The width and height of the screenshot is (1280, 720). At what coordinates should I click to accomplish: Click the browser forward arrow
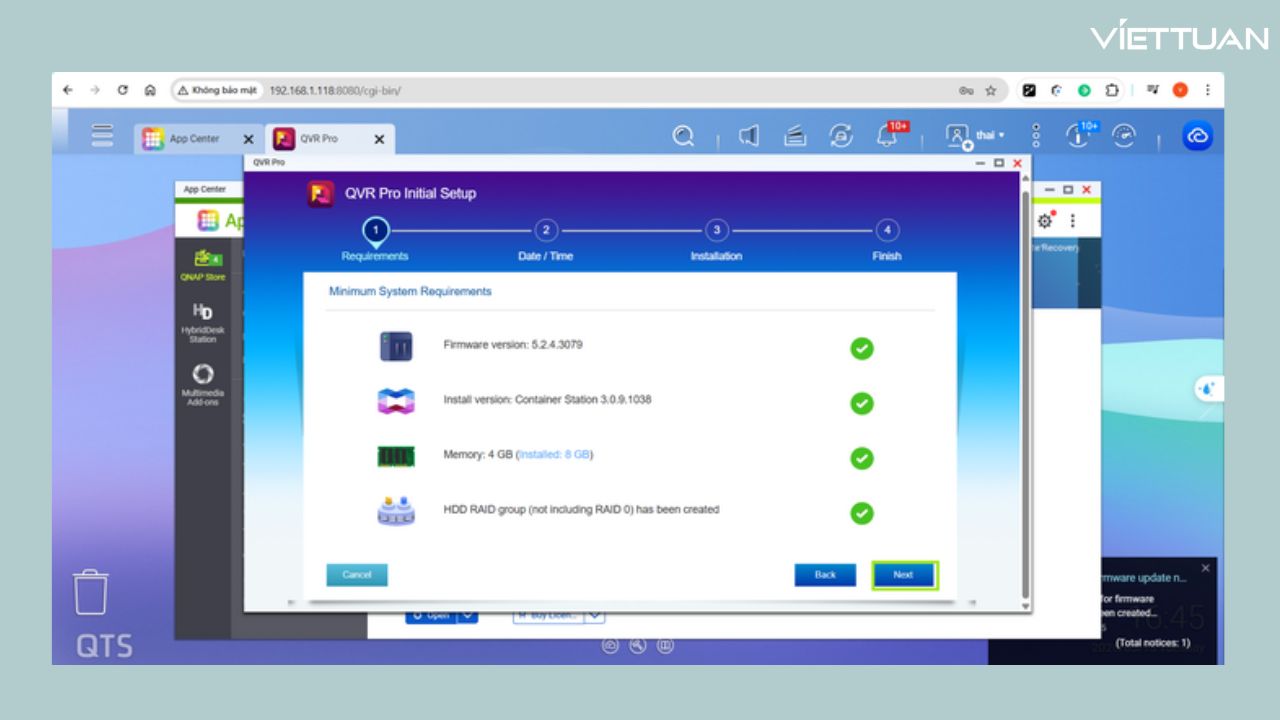[95, 90]
